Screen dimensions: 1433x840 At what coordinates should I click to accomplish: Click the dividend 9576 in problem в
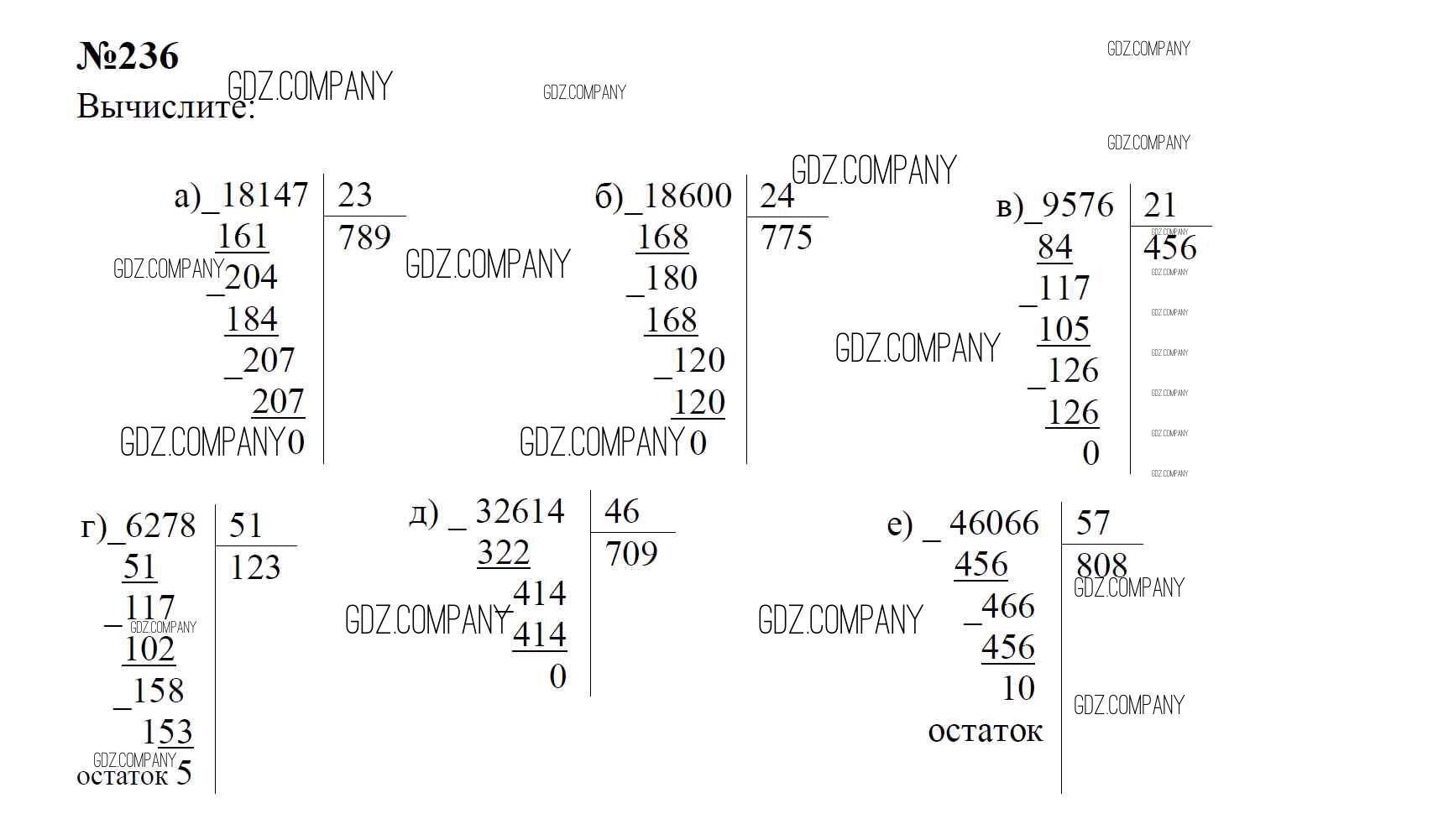(1078, 205)
